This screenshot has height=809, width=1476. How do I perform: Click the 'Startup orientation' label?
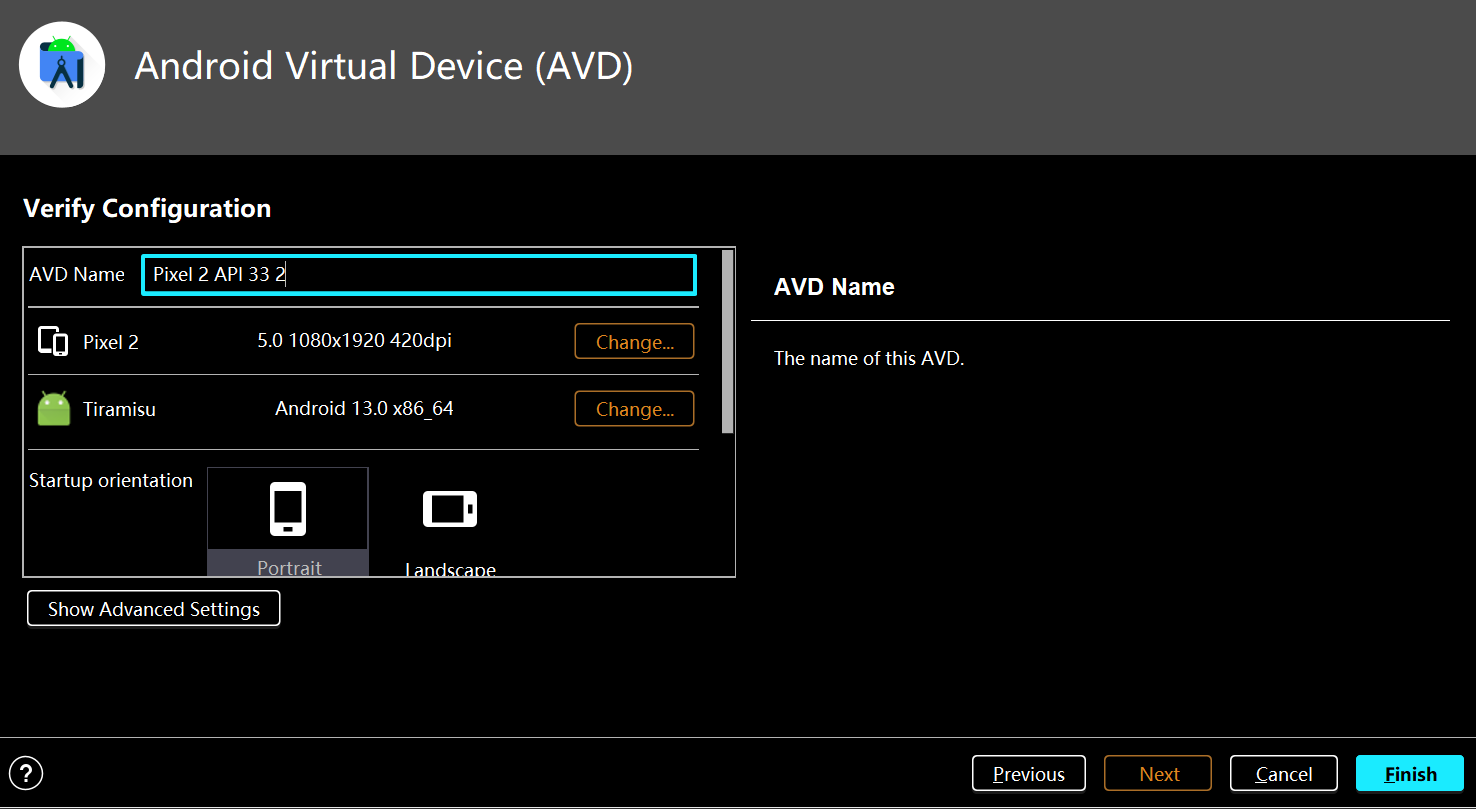click(x=111, y=480)
